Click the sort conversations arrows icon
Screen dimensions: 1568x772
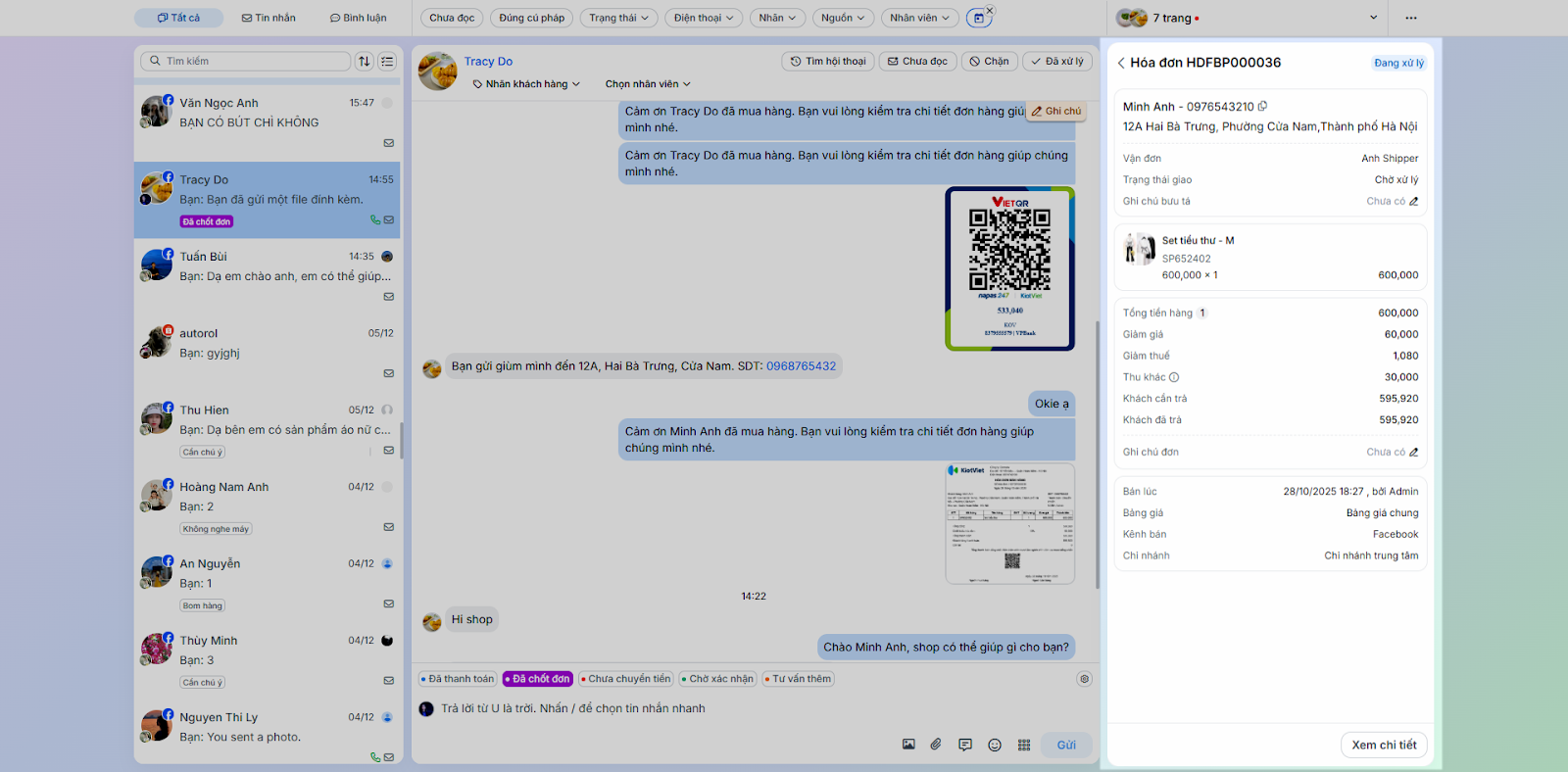tap(365, 61)
